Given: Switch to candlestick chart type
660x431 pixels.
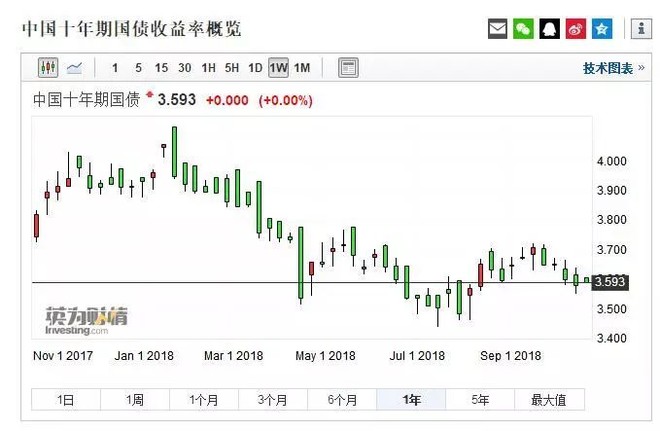Looking at the screenshot, I should [x=48, y=68].
